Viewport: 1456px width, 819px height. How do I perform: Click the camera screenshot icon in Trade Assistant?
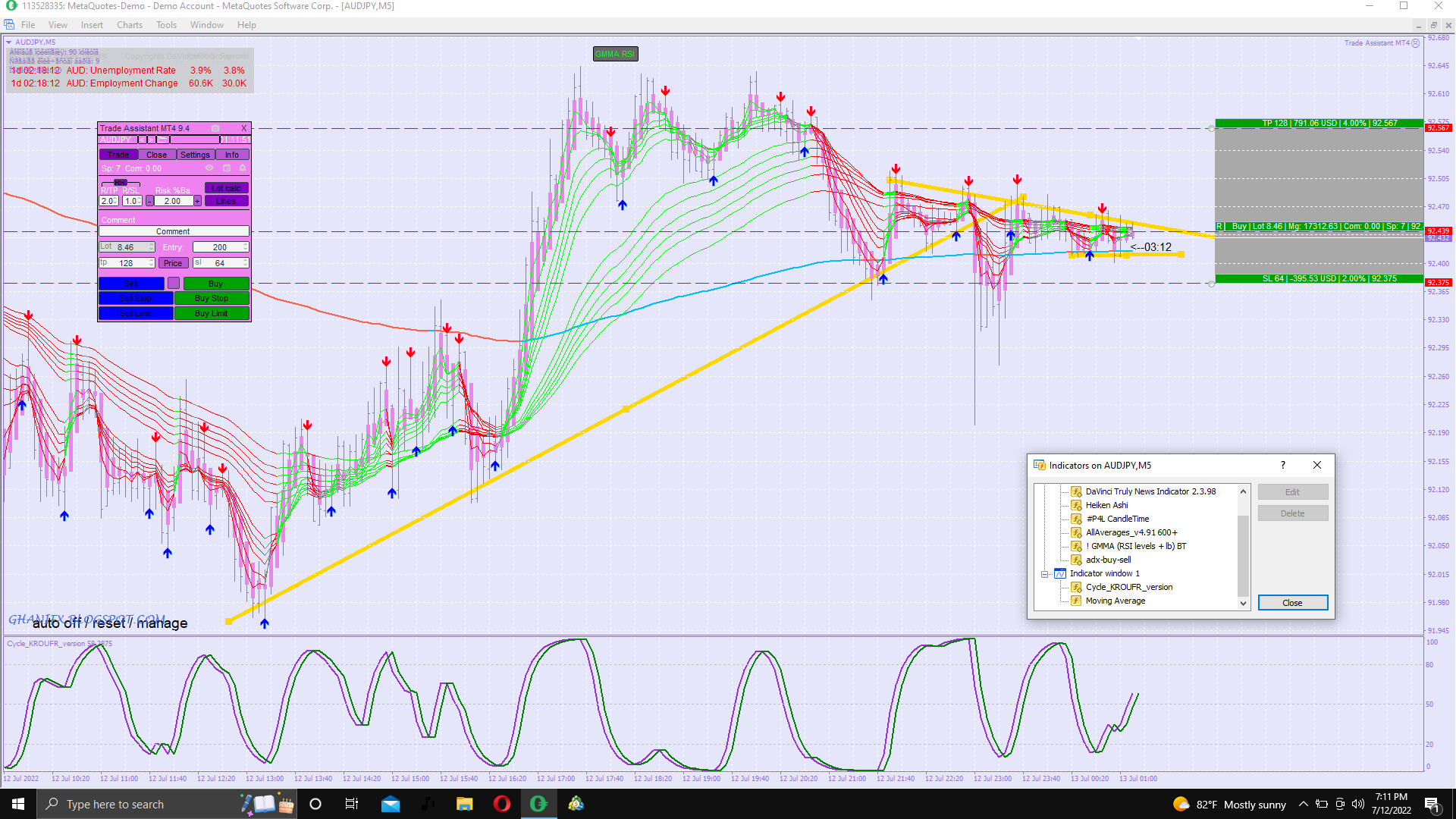(215, 128)
